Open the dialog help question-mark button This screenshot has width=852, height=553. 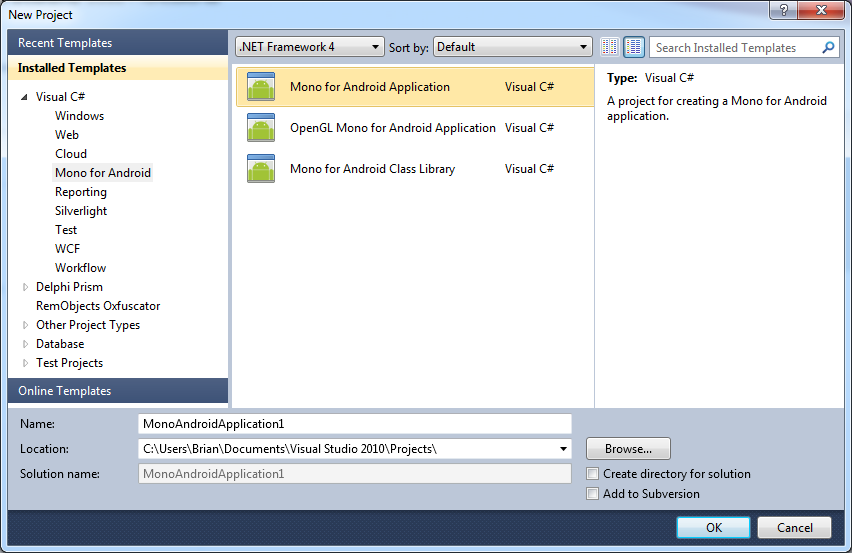click(784, 10)
